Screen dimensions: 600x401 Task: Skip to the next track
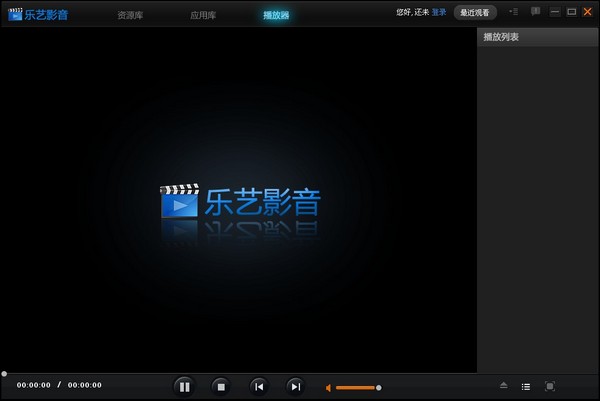[x=295, y=386]
